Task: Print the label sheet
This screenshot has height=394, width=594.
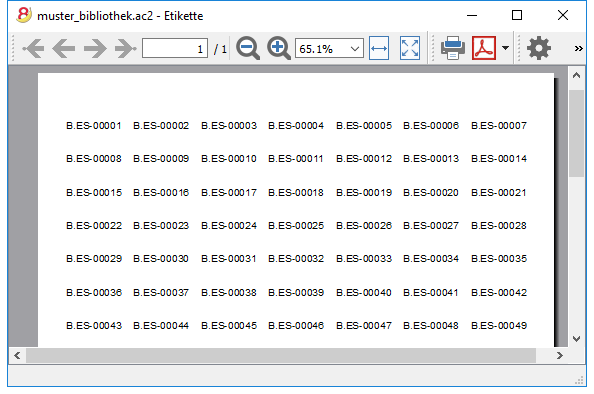Action: tap(453, 48)
